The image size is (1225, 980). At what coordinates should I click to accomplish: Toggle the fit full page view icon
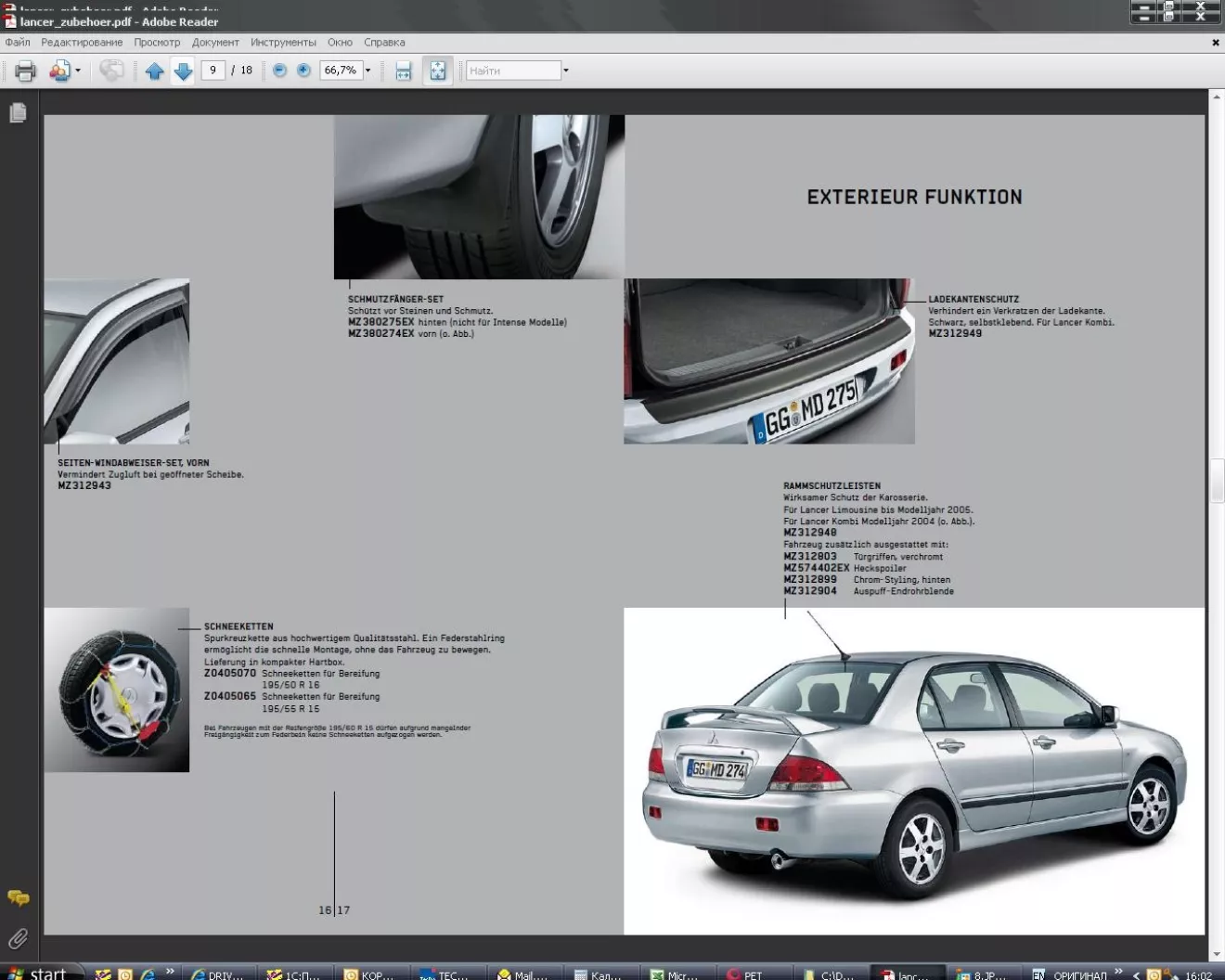(437, 71)
